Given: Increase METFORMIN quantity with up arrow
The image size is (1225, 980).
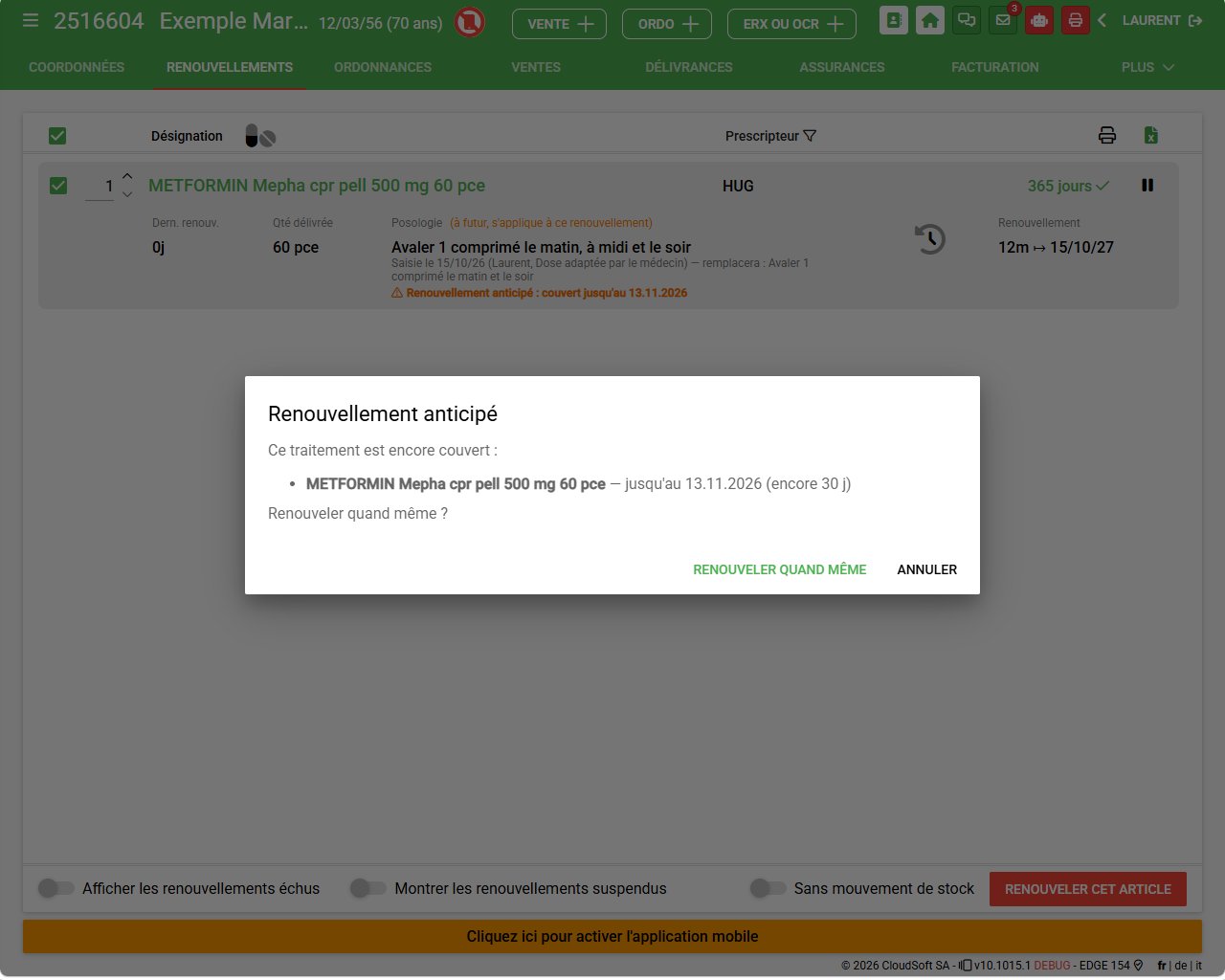Looking at the screenshot, I should coord(127,176).
